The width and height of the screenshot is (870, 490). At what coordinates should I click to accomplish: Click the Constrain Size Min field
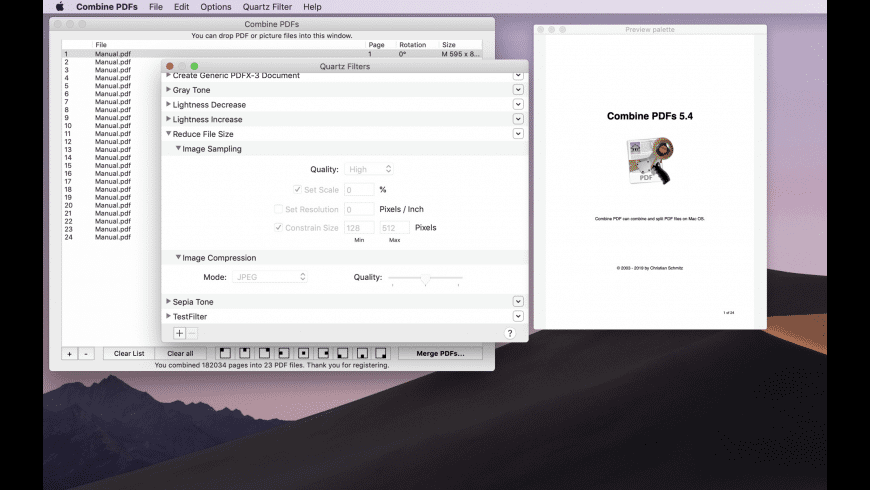click(x=359, y=228)
